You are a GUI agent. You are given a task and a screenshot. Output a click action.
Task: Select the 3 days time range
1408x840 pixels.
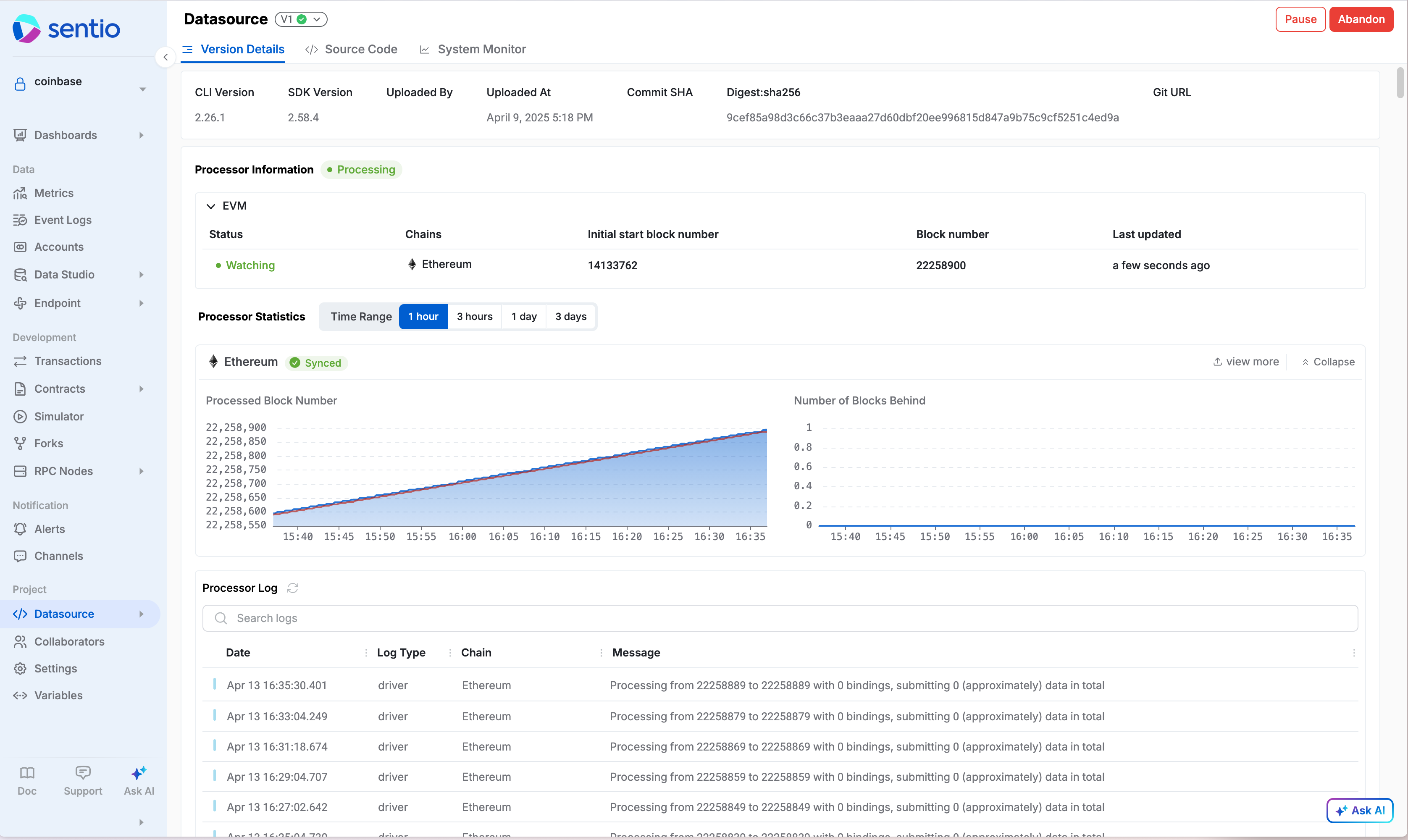point(570,316)
